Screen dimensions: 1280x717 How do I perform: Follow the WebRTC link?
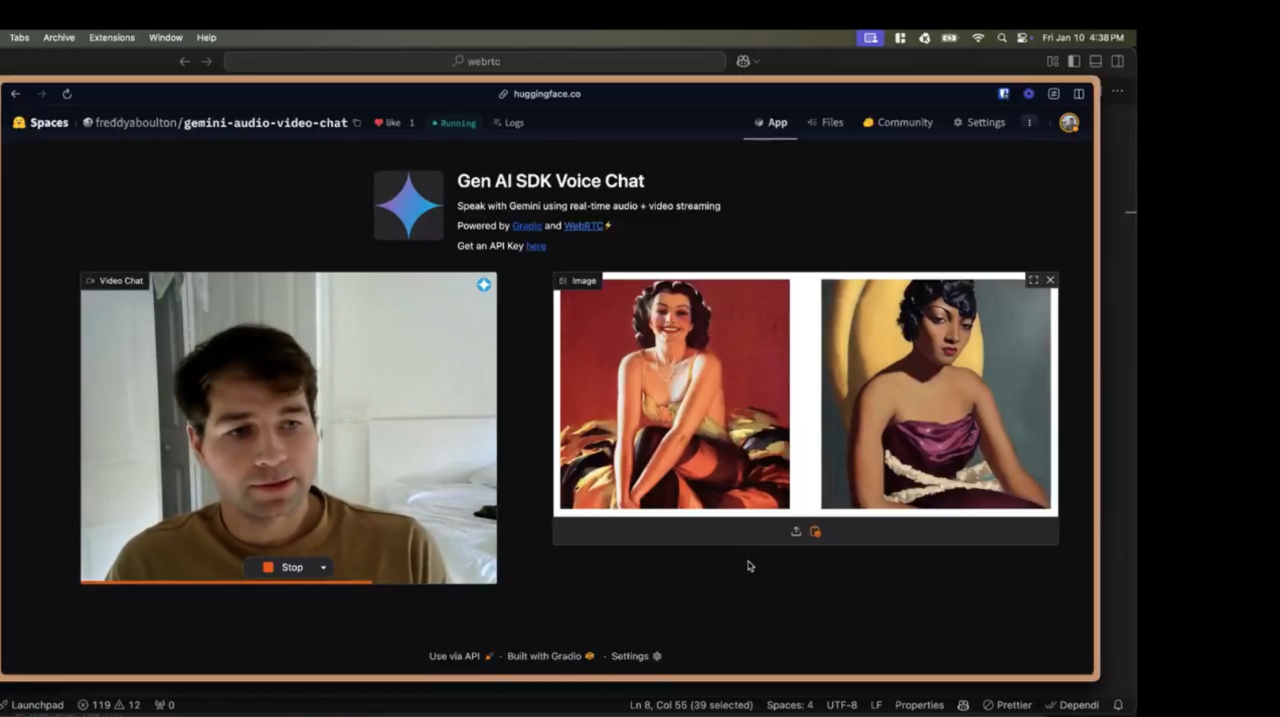coord(583,226)
